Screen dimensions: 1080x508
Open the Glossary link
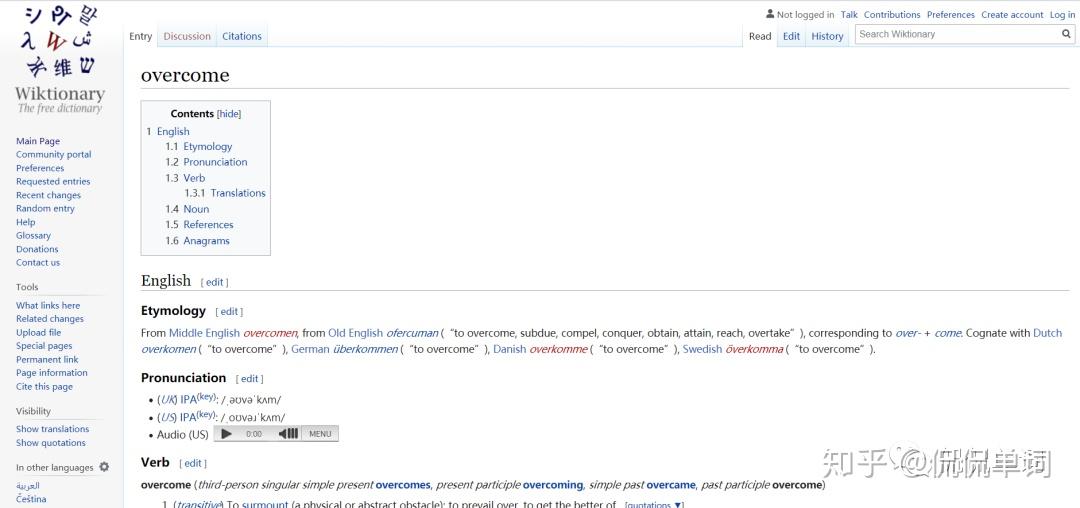(33, 235)
